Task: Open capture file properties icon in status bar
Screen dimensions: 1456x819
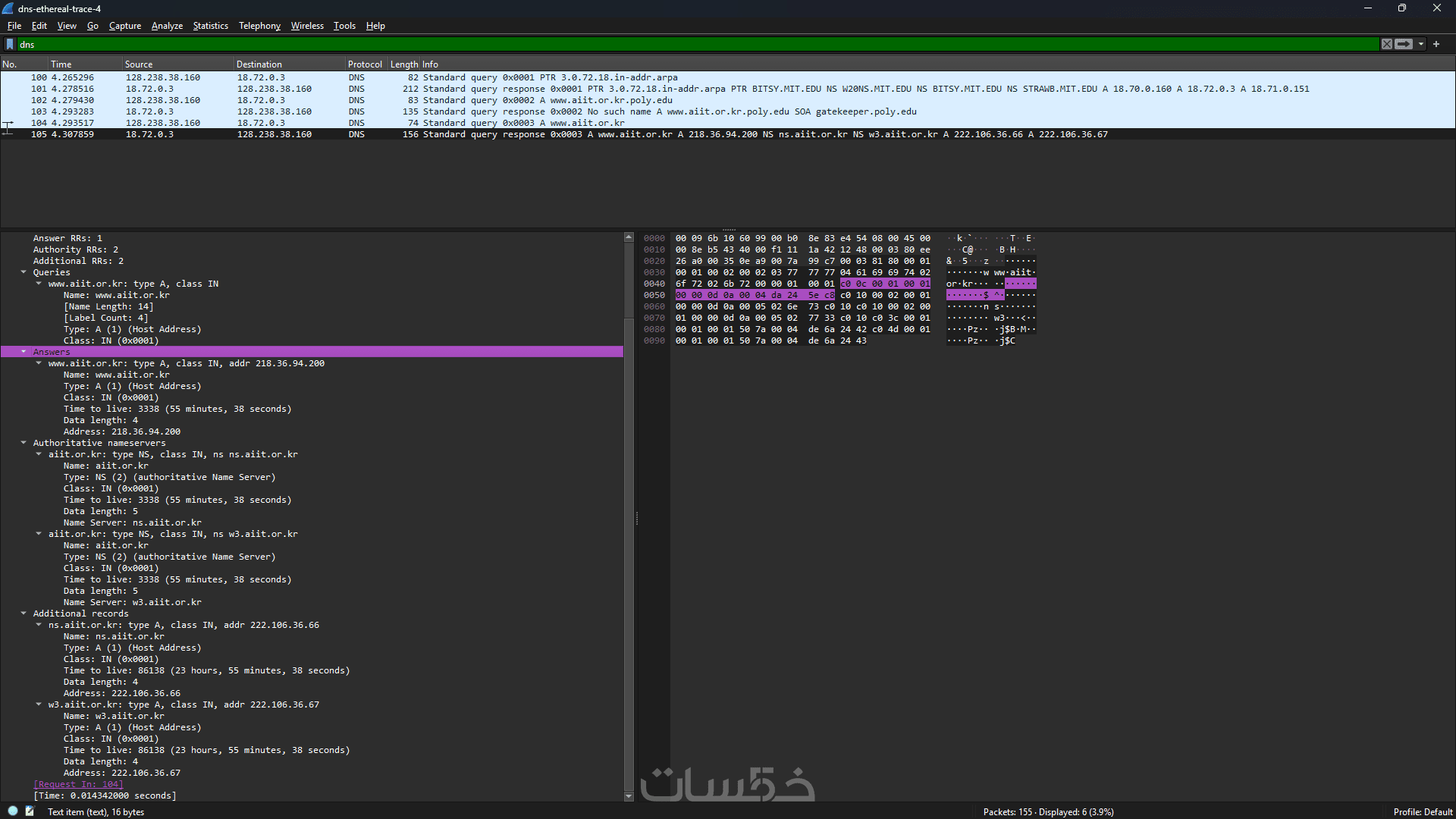Action: pos(30,811)
